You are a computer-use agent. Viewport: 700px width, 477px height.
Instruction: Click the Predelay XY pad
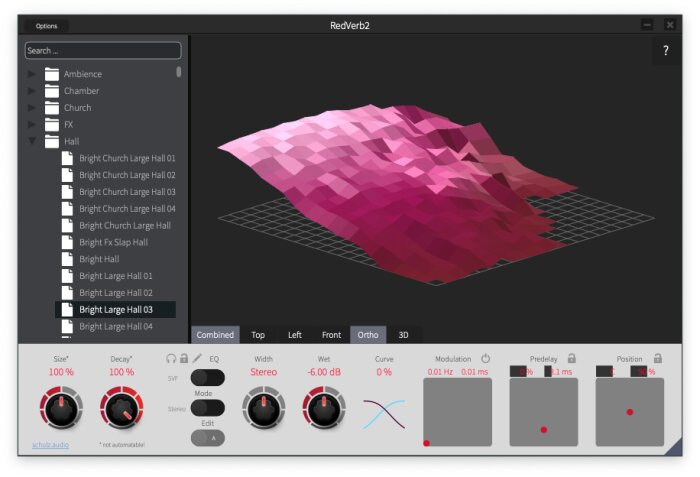point(544,412)
